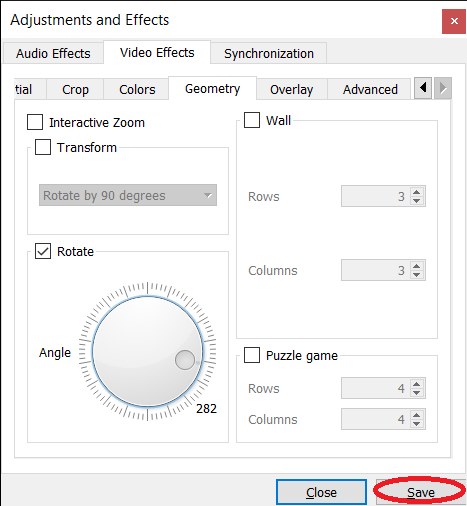Screen dimensions: 467x506
Task: Select the Geometry sub-tab
Action: 212,89
